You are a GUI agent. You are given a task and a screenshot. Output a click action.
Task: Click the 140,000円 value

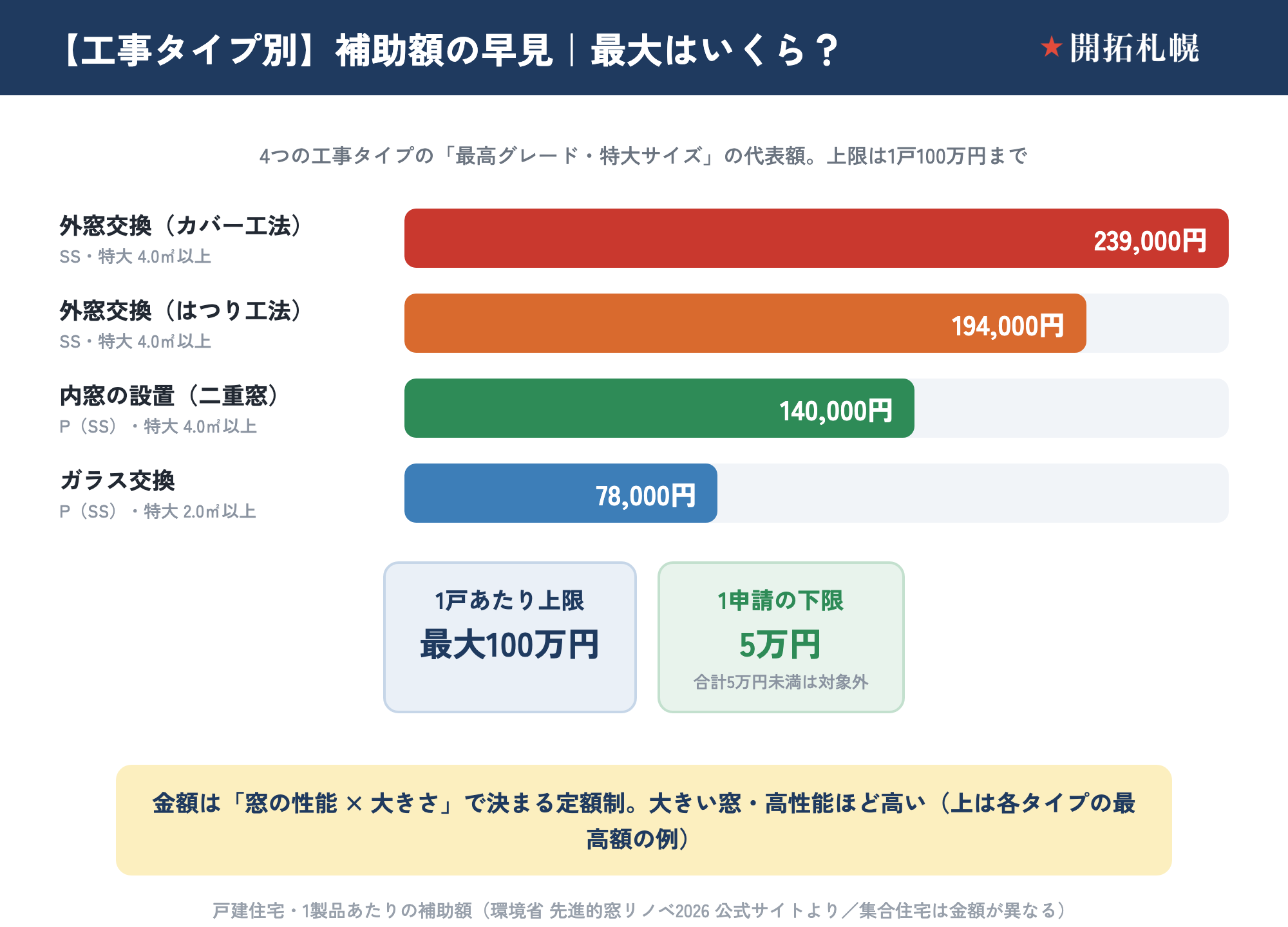(x=836, y=411)
